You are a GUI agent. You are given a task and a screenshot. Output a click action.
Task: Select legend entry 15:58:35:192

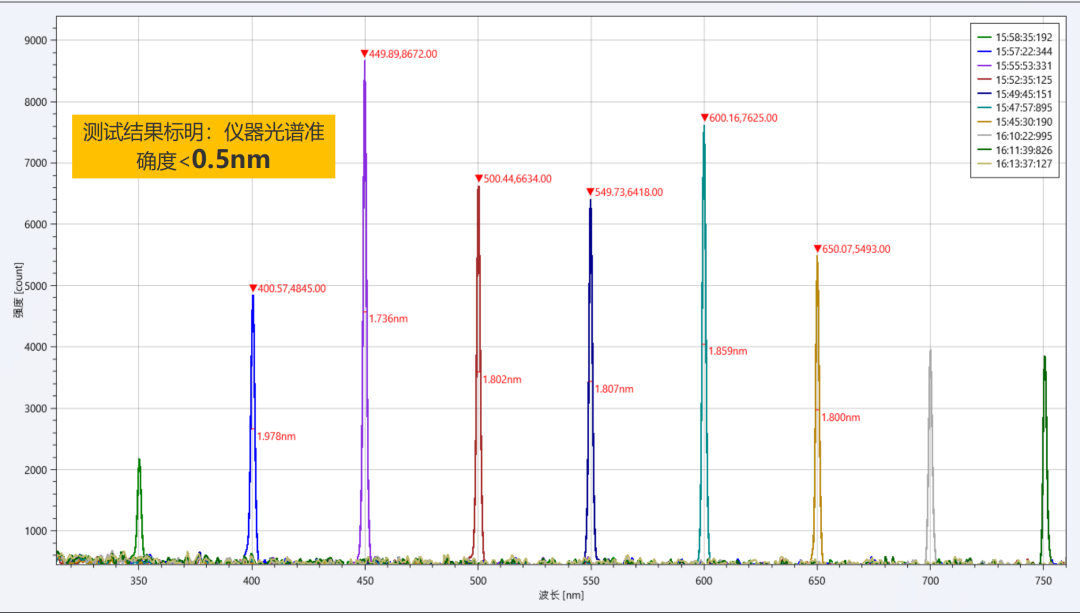click(1015, 38)
